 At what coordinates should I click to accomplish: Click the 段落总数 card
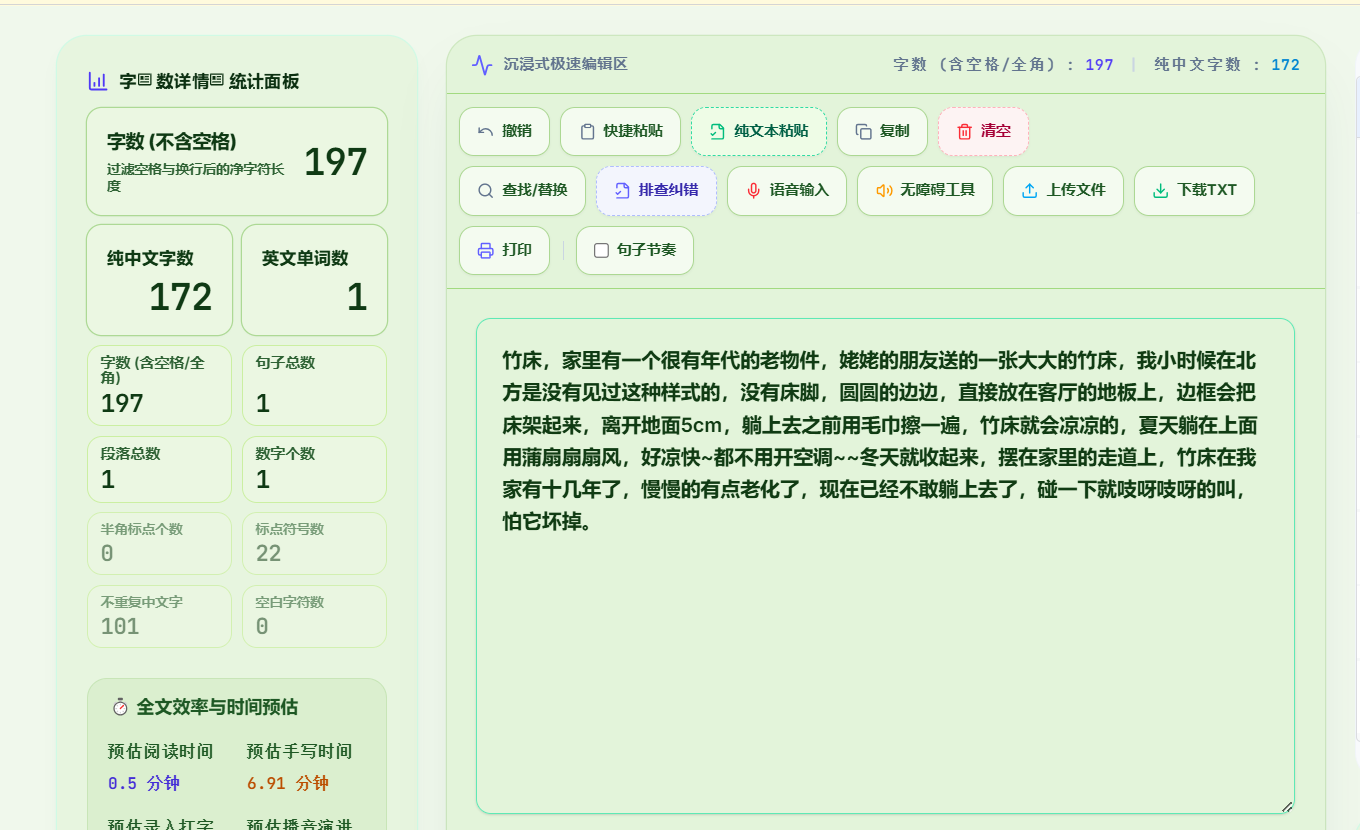[159, 469]
